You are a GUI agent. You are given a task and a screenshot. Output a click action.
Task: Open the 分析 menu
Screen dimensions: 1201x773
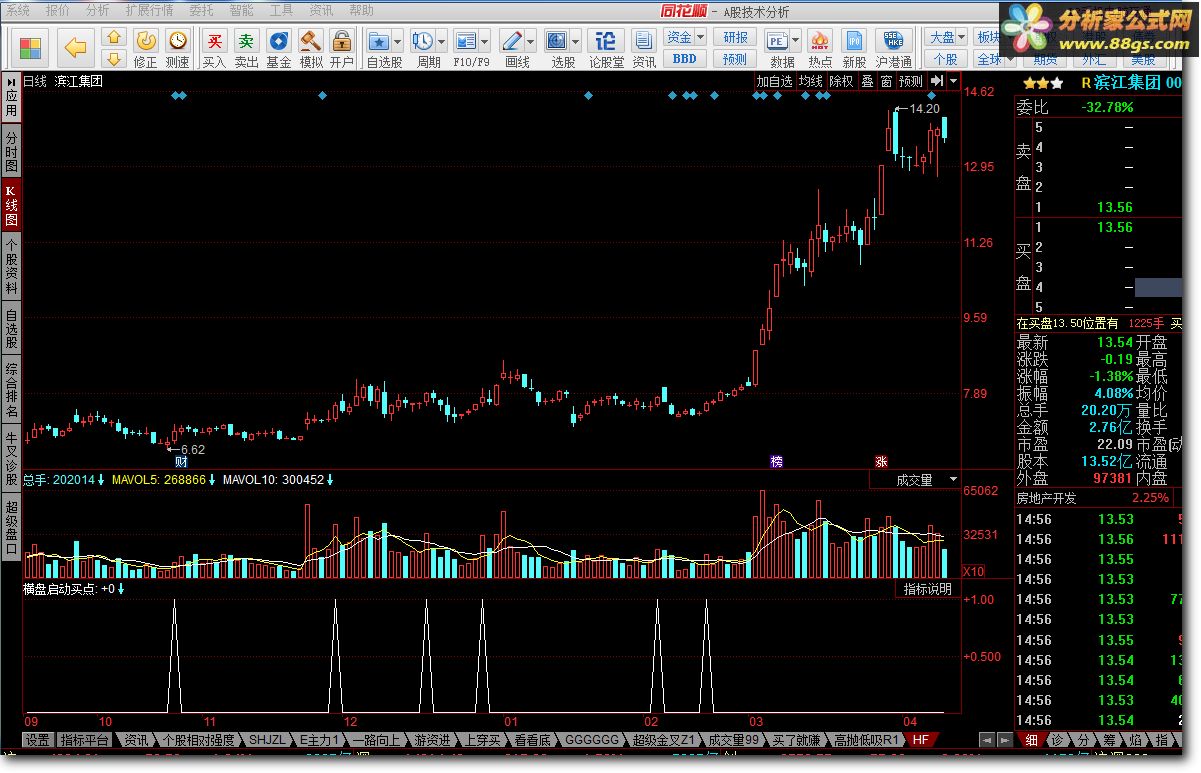97,10
